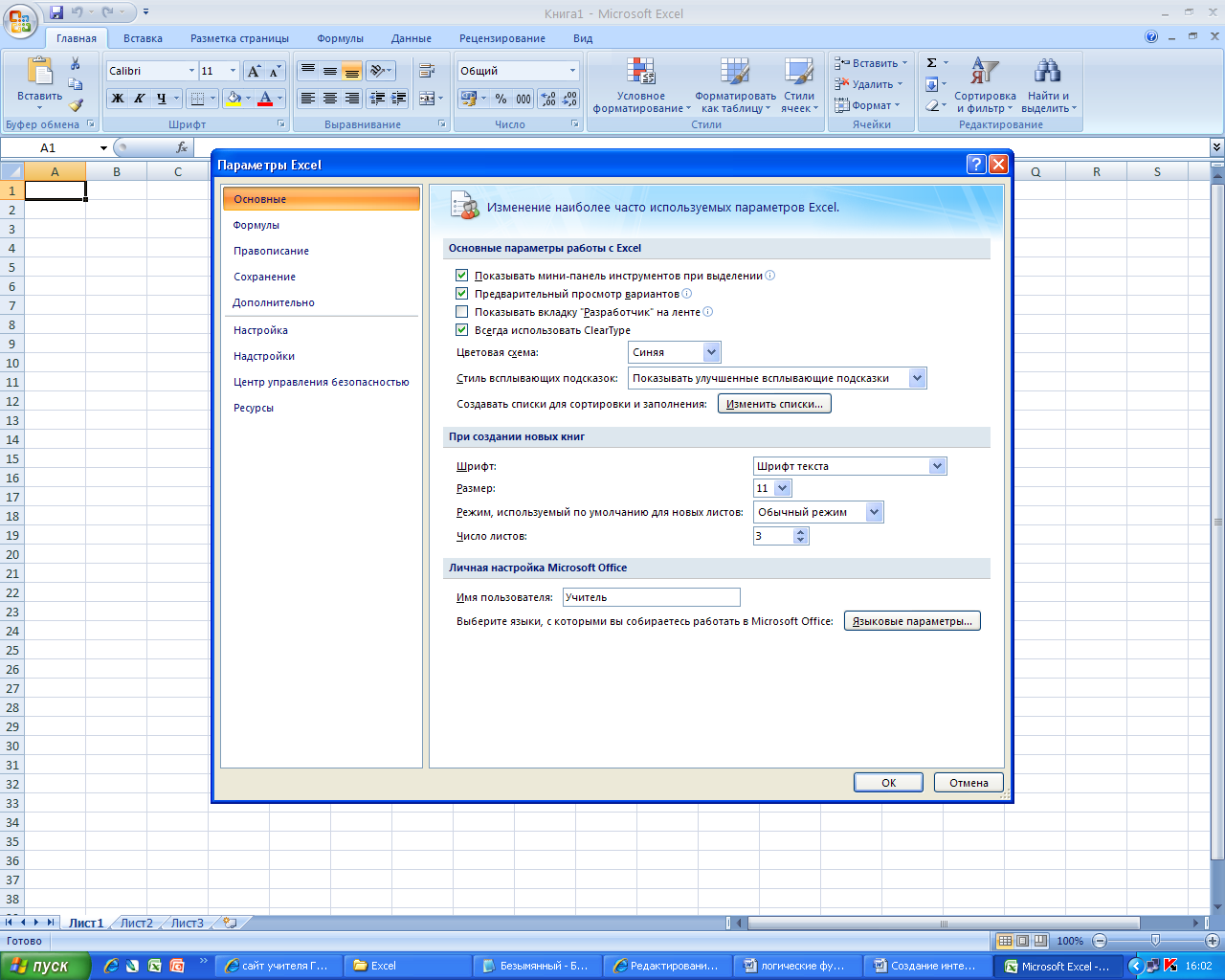
Task: Center align text horizontally
Action: click(x=330, y=99)
